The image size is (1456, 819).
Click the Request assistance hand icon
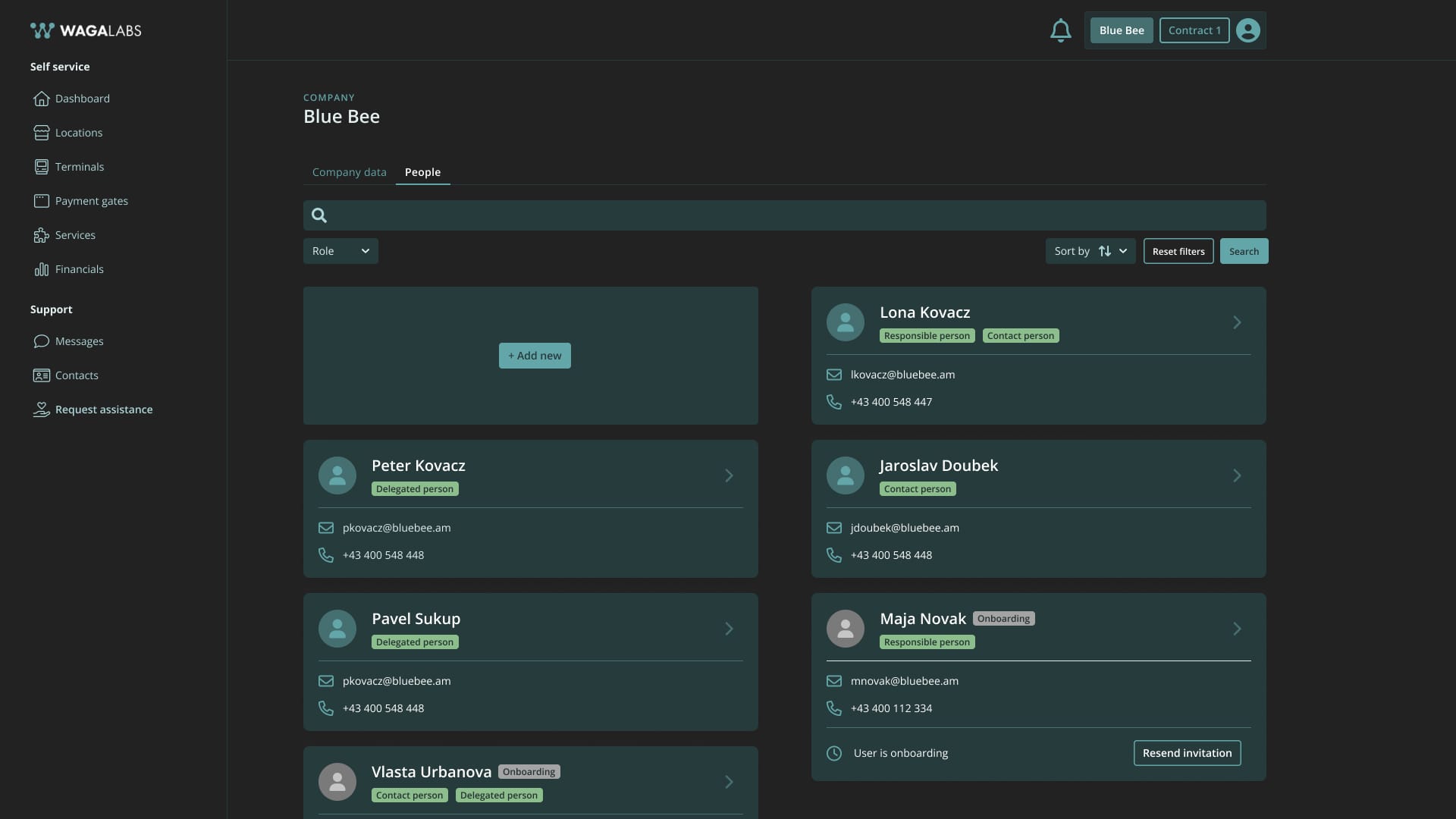point(41,409)
